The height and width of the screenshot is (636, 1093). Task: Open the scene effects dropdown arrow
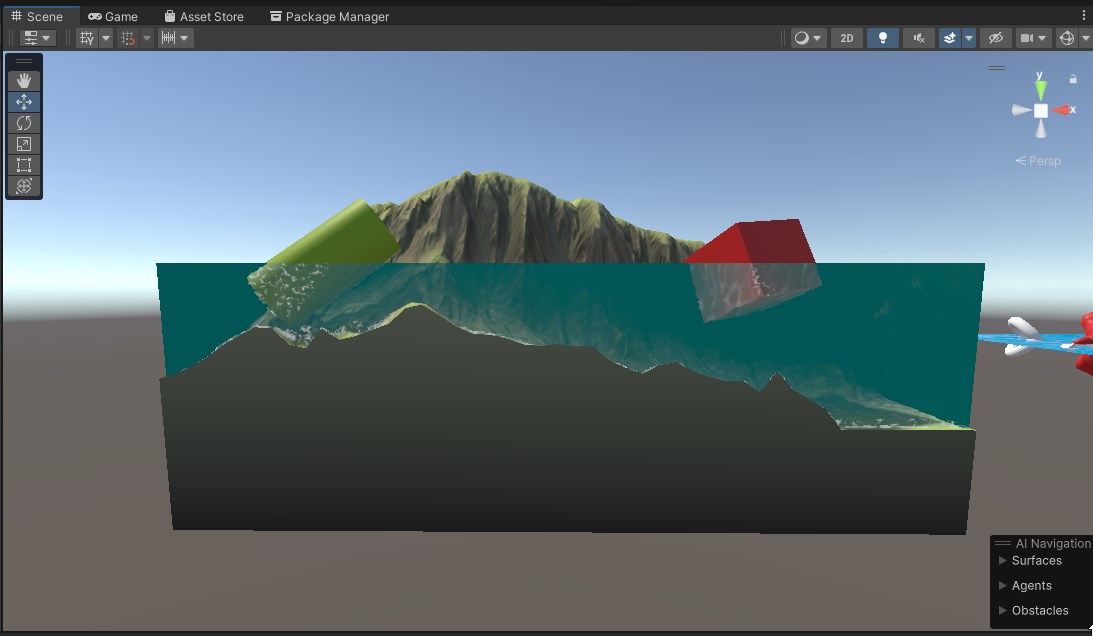[968, 38]
